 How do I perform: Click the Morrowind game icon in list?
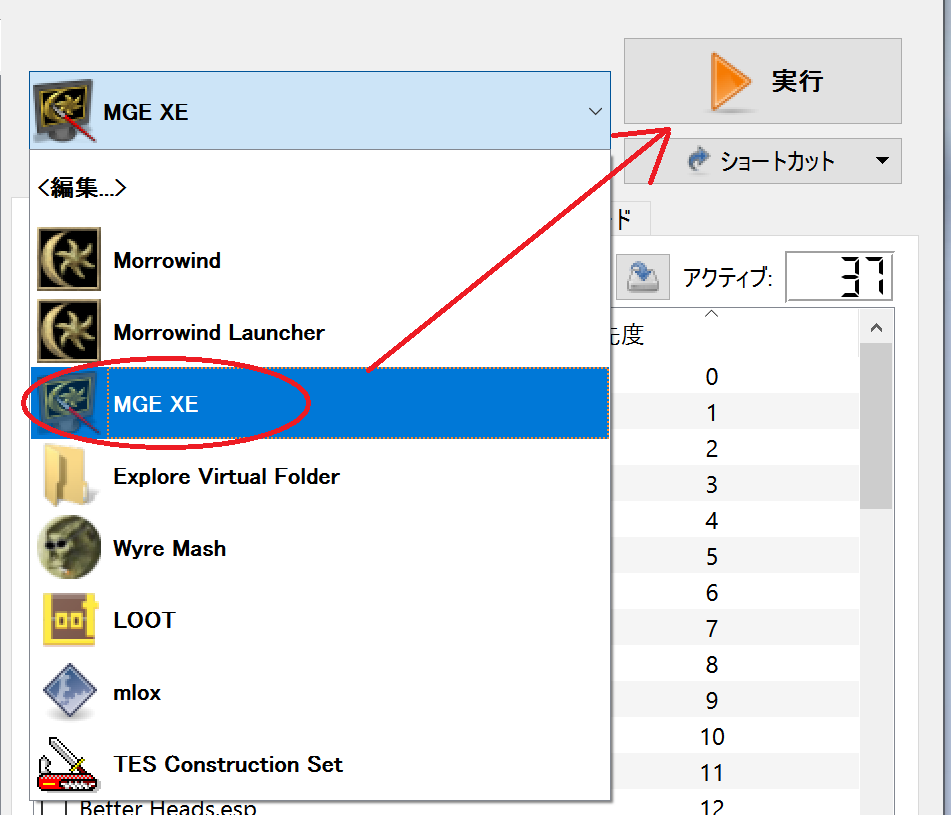(x=69, y=260)
